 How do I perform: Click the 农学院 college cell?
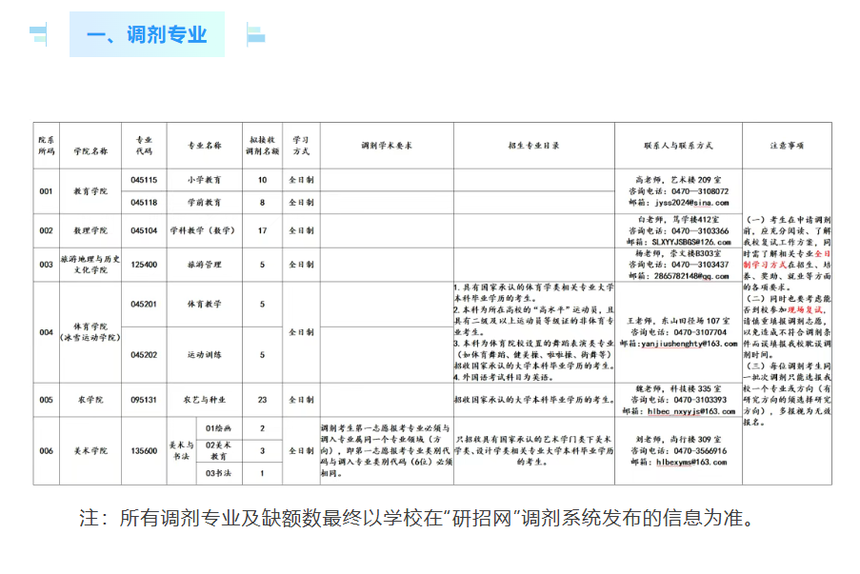click(90, 400)
